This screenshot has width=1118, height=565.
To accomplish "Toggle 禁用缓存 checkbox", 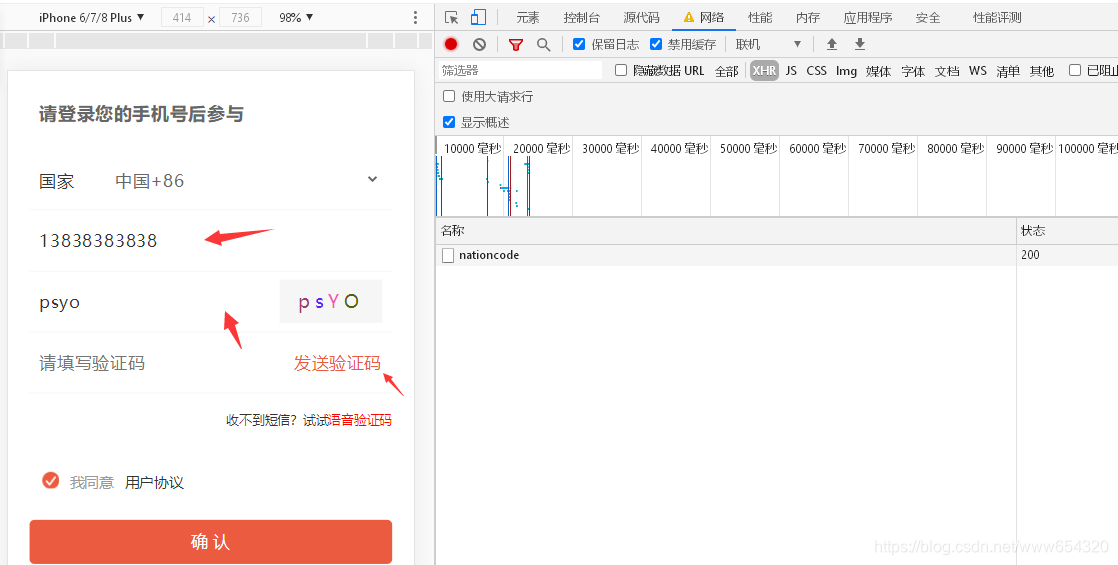I will tap(656, 44).
